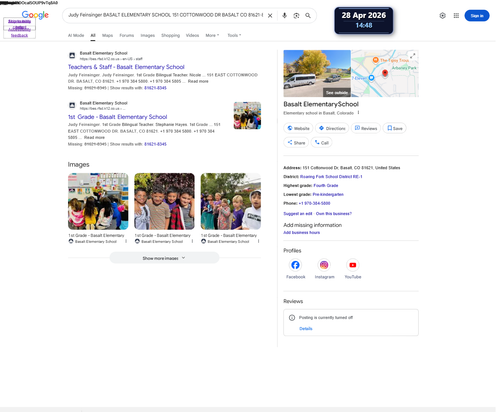Screen dimensions: 500x412
Task: Click the school building street photo
Action: (317, 73)
